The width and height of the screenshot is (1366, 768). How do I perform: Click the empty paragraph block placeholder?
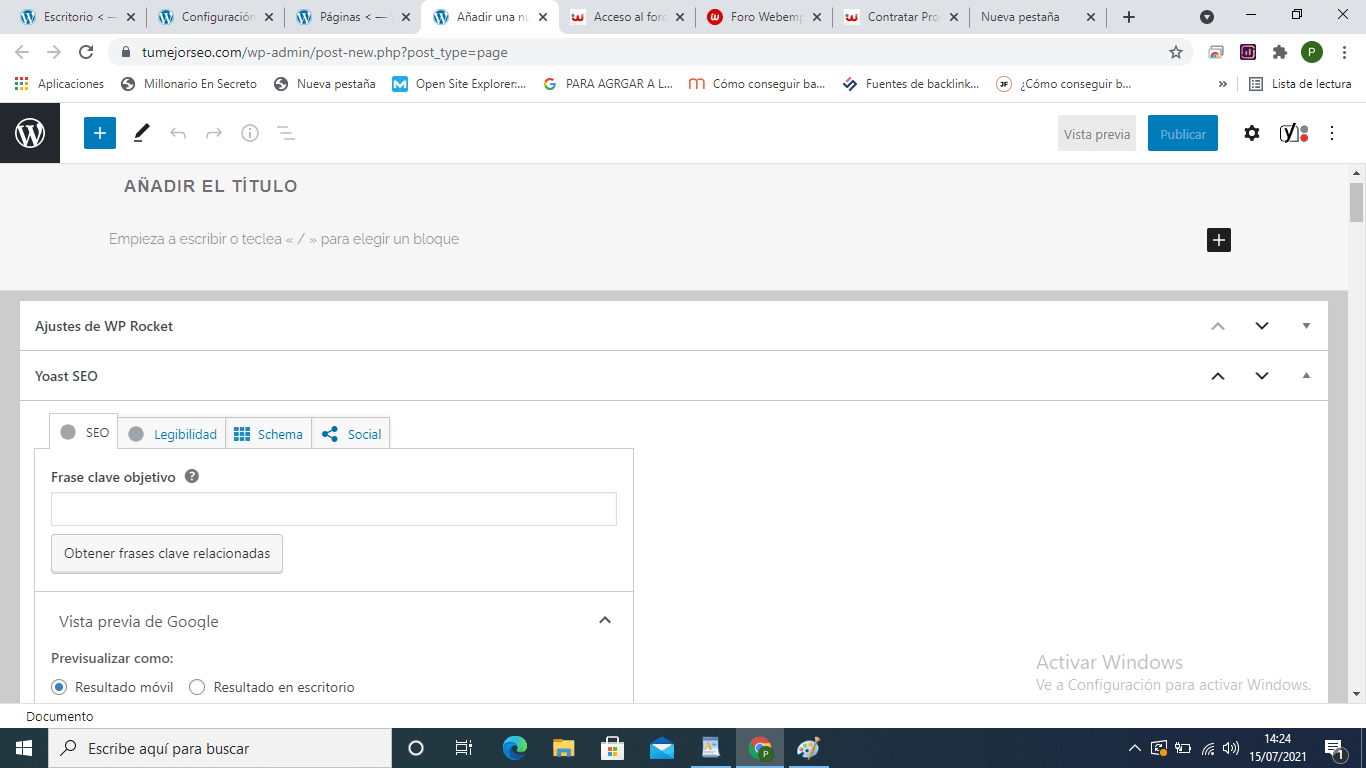pos(284,239)
